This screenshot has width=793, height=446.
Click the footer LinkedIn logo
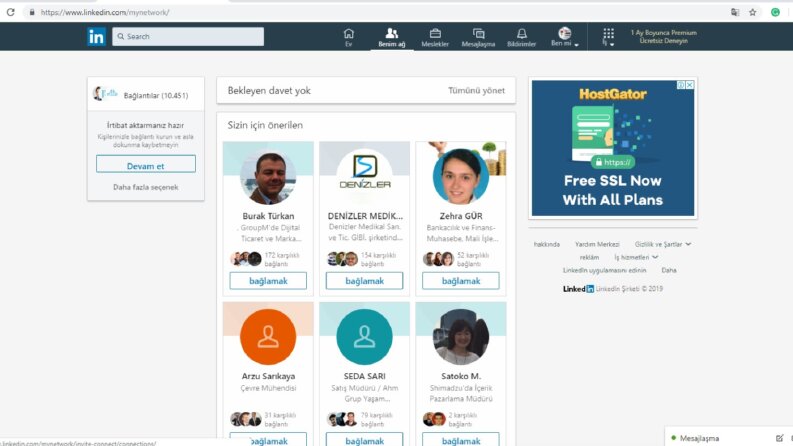579,289
